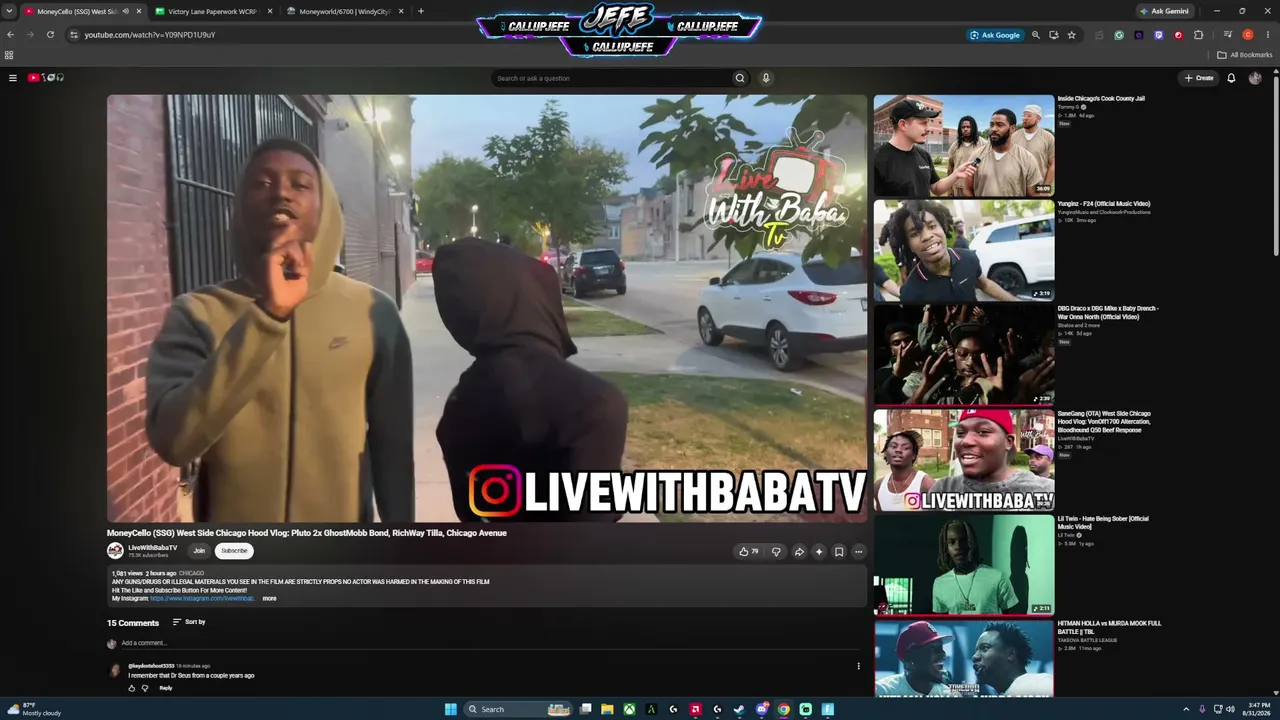1280x720 pixels.
Task: Click the YouTube search input field
Action: tap(610, 78)
